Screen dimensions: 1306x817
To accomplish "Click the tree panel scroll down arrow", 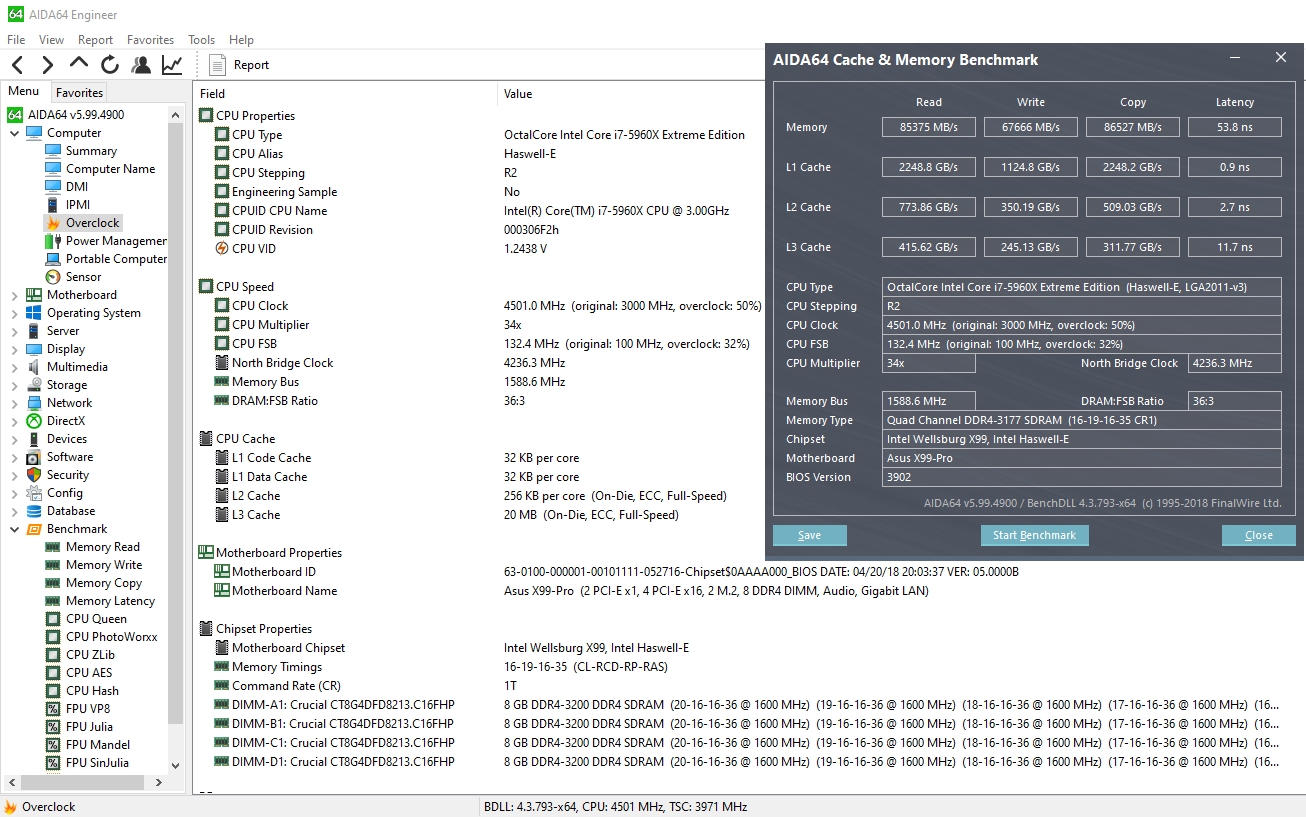I will (x=176, y=766).
